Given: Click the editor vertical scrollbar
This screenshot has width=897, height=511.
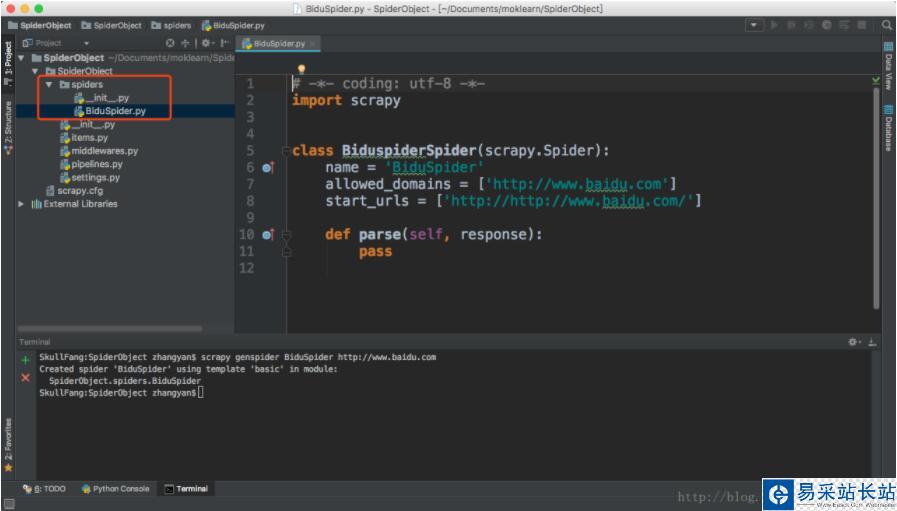Looking at the screenshot, I should (876, 199).
